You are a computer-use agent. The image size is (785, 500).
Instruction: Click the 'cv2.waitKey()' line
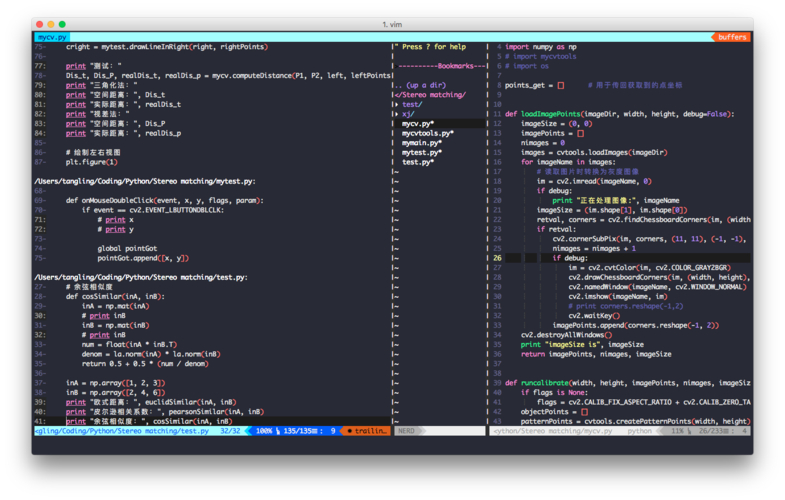pos(594,316)
